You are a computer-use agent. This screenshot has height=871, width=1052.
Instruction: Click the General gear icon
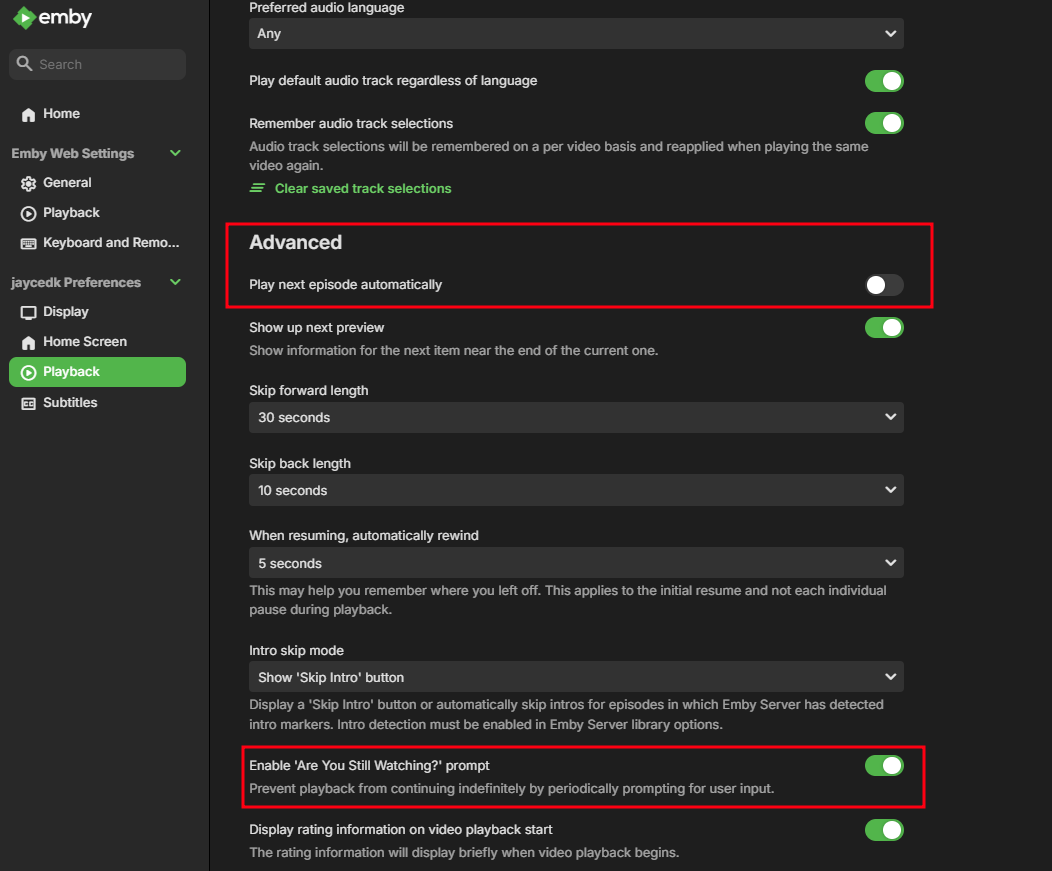pyautogui.click(x=28, y=183)
